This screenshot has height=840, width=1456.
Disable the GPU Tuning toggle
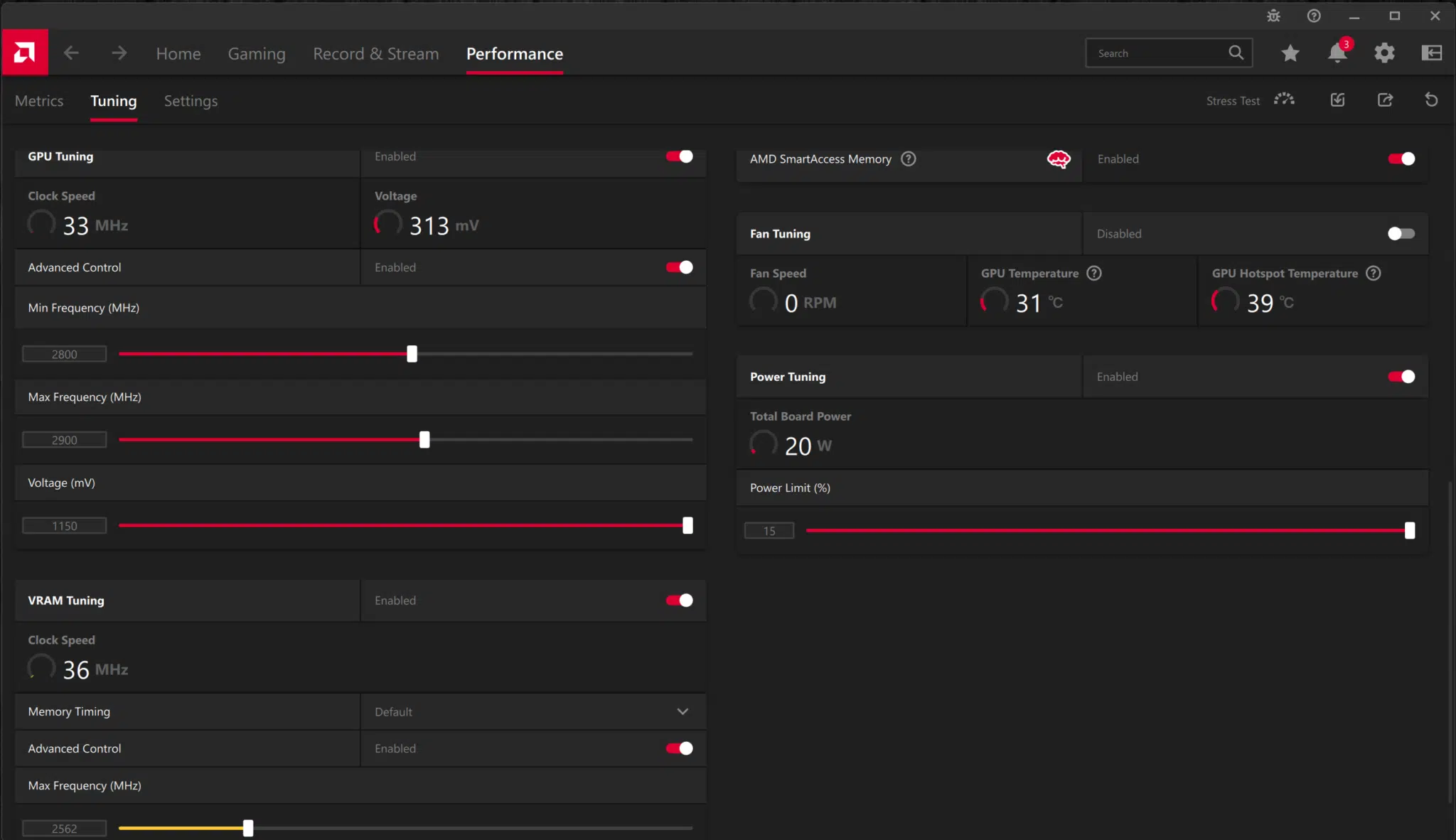coord(680,156)
